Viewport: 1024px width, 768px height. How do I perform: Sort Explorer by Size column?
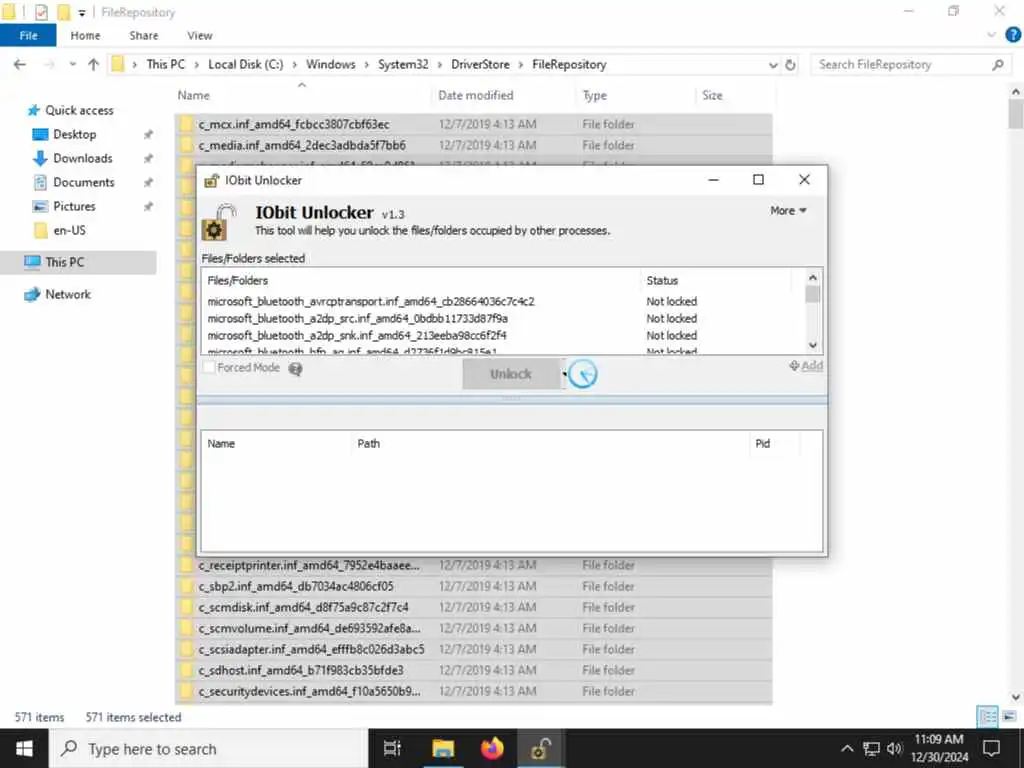click(x=712, y=95)
